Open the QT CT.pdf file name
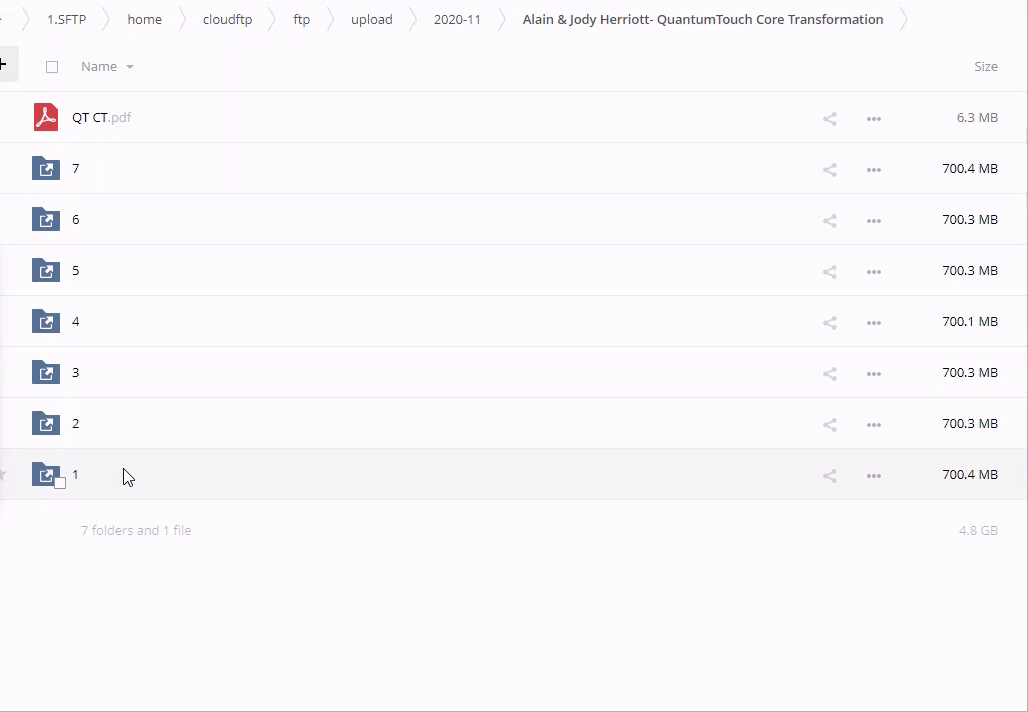1028x712 pixels. click(x=101, y=118)
